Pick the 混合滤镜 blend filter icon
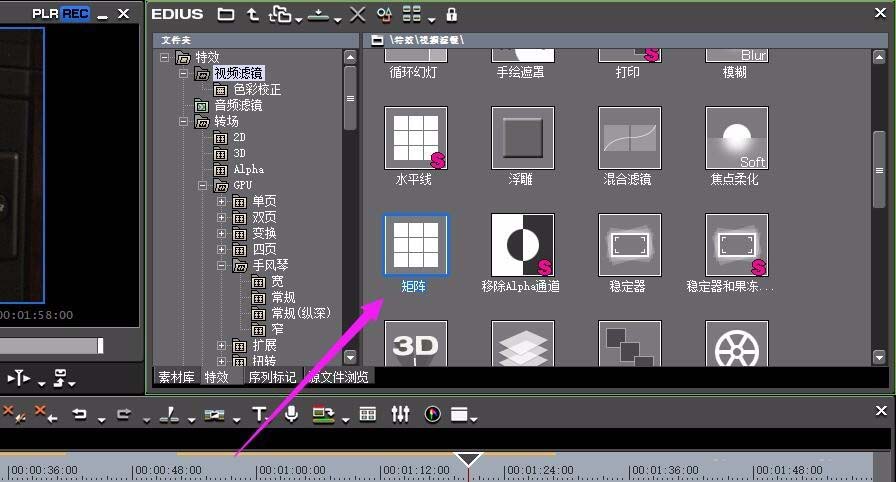 click(x=629, y=138)
